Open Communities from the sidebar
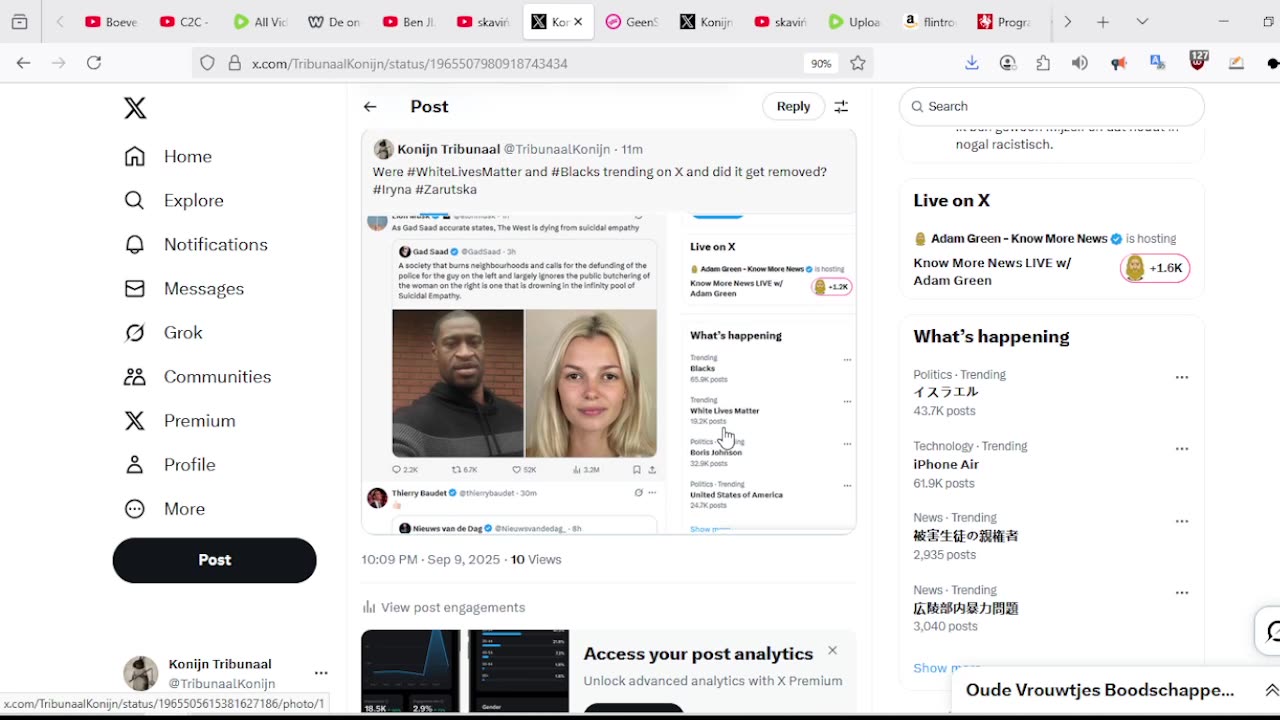Image resolution: width=1280 pixels, height=720 pixels. [x=197, y=376]
